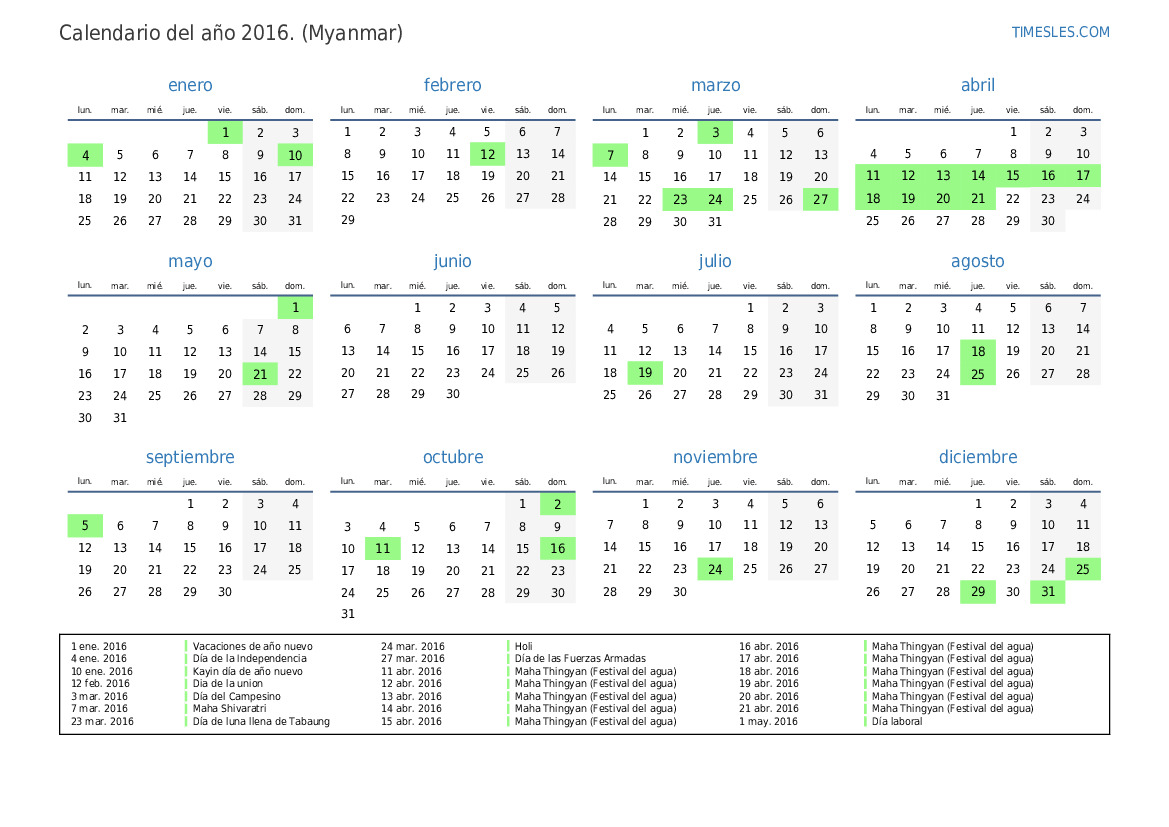Click highlighted day 10 in enero
The width and height of the screenshot is (1169, 827).
click(x=295, y=155)
